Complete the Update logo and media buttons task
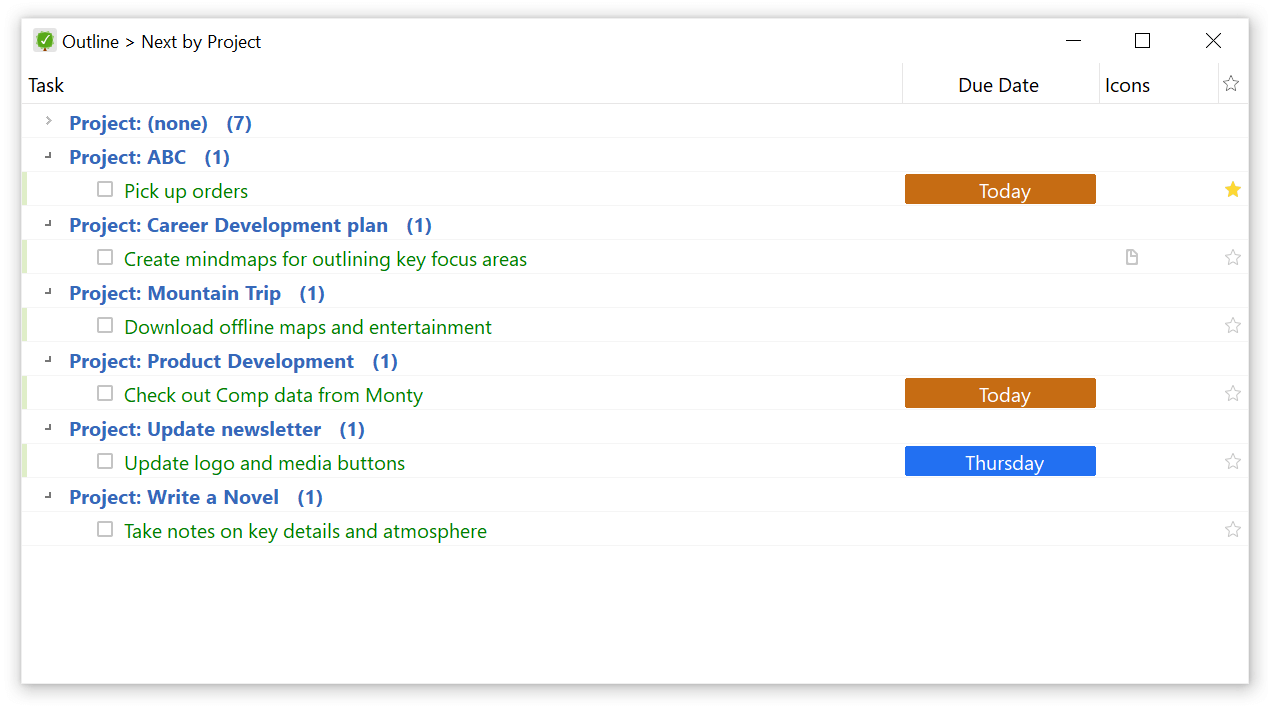 [105, 461]
